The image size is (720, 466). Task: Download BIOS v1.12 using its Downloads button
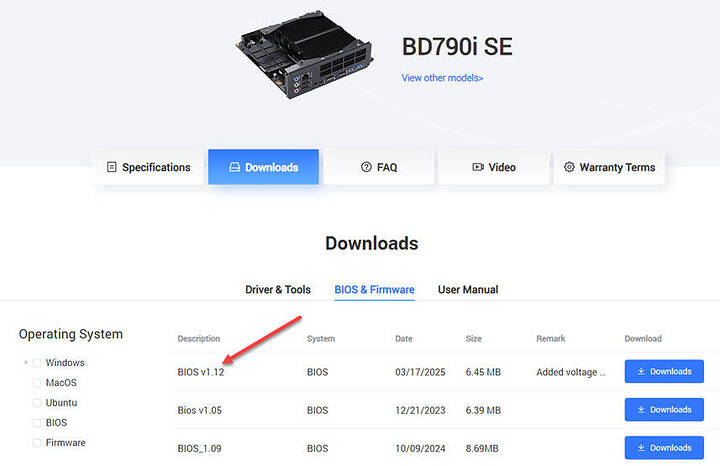point(664,371)
